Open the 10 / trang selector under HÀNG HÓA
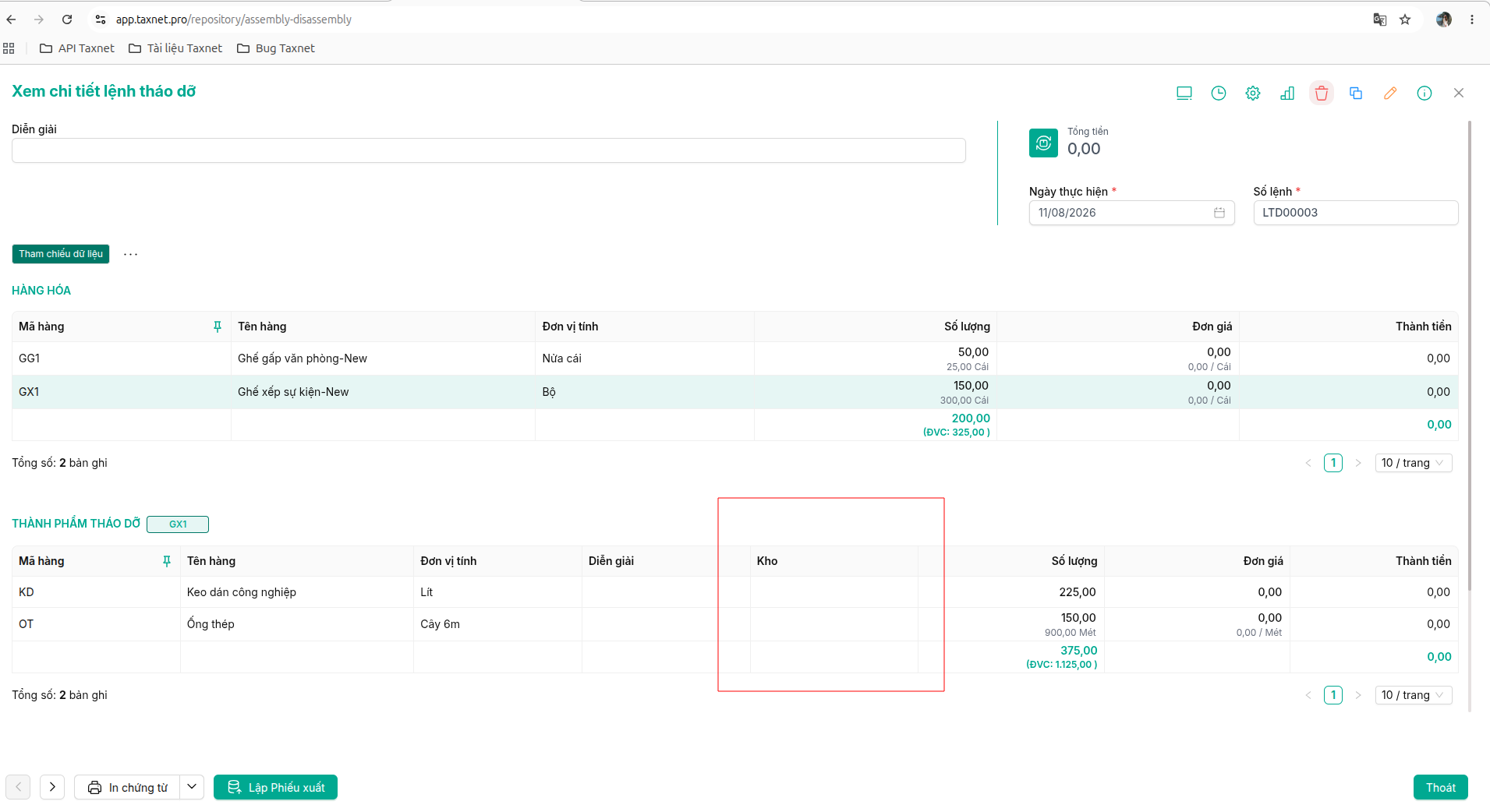The width and height of the screenshot is (1490, 812). pos(1413,463)
